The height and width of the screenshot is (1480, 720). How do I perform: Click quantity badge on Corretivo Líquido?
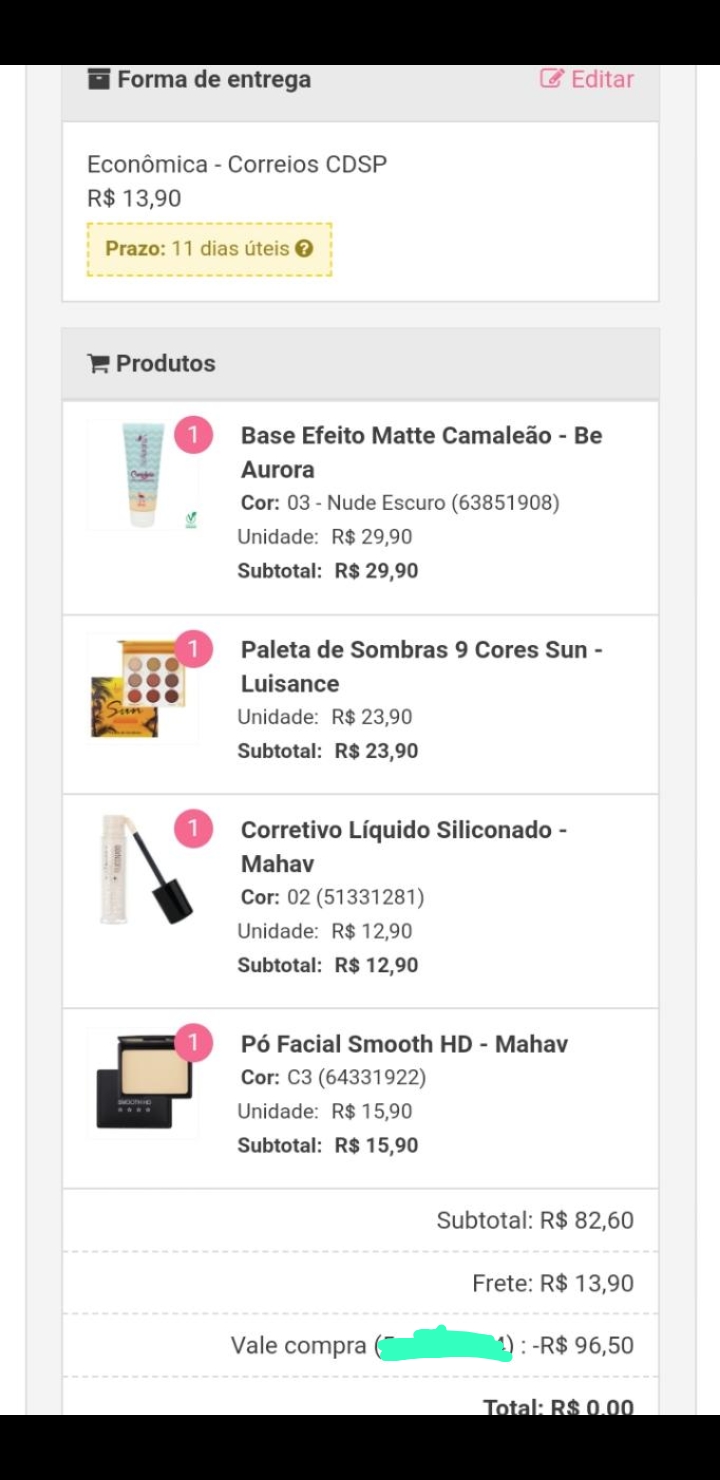[194, 830]
